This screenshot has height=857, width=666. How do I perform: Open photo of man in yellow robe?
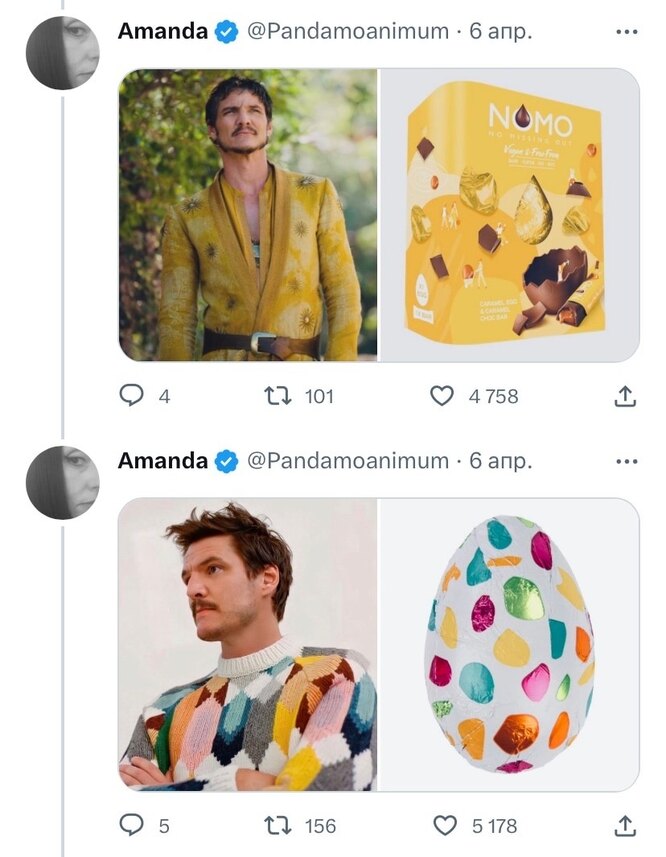[x=248, y=215]
